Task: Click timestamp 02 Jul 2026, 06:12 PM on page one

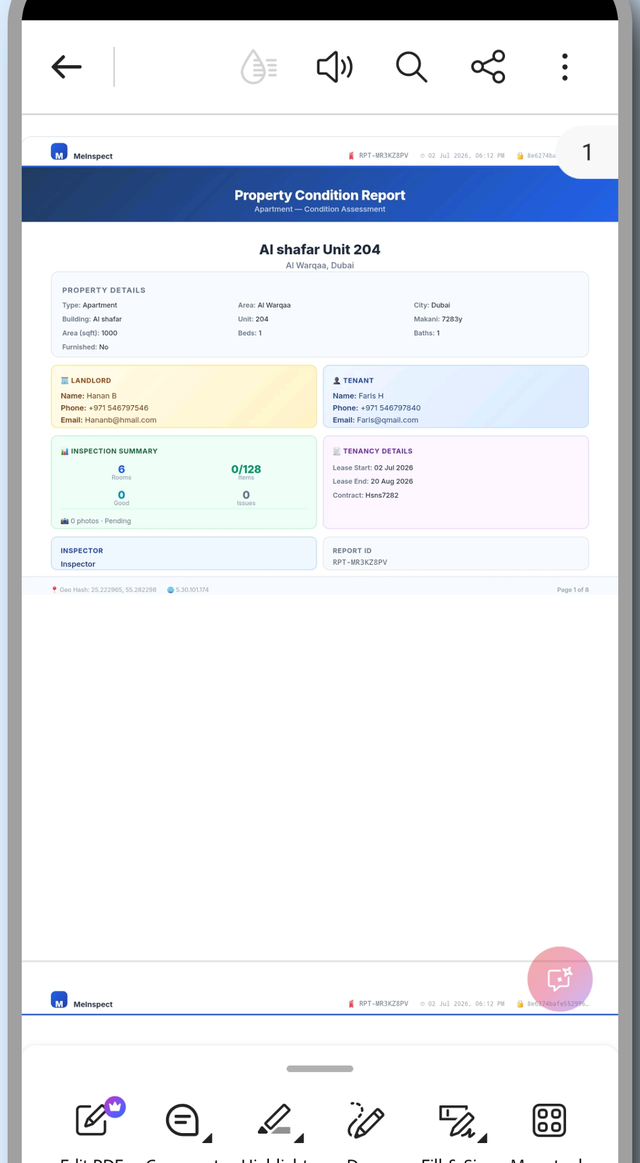Action: pos(466,156)
